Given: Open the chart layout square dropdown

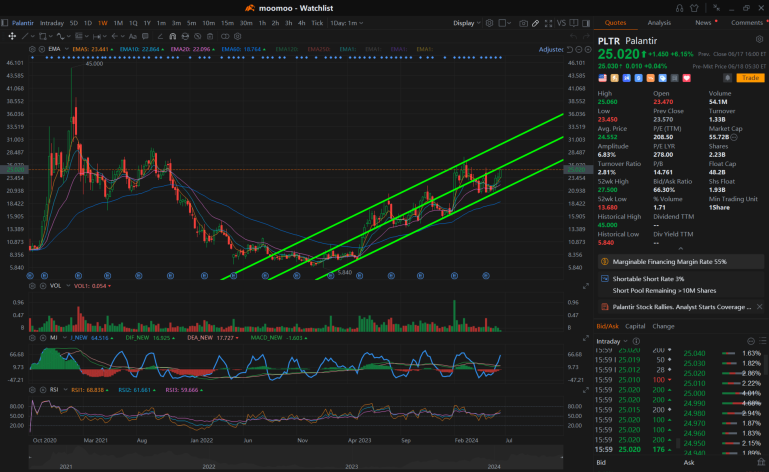Looking at the screenshot, I should pos(505,23).
